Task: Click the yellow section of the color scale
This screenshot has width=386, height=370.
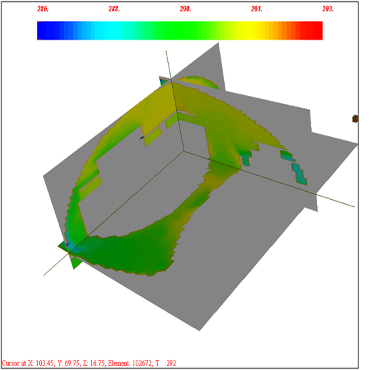Action: [x=250, y=31]
